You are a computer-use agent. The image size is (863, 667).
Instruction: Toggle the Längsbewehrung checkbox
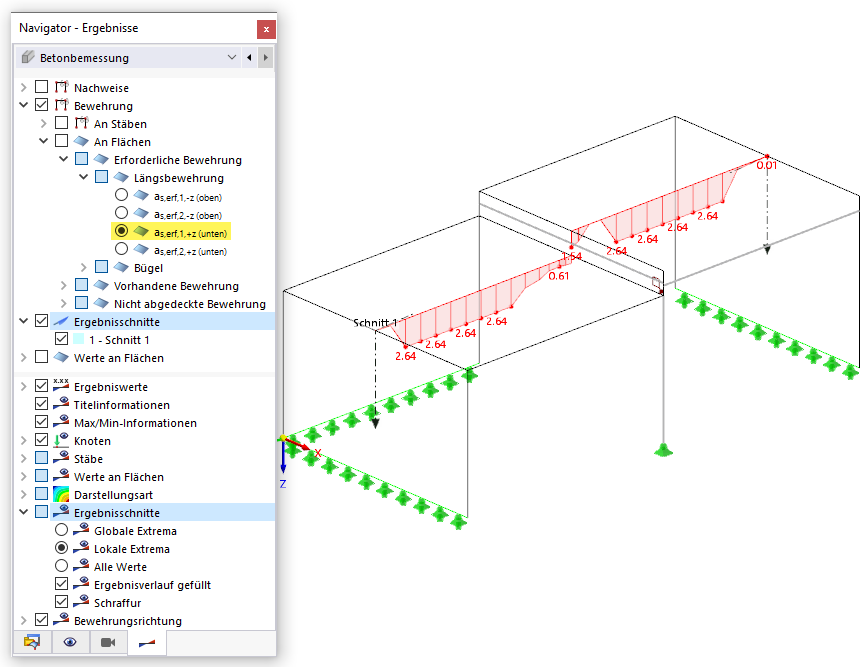tap(101, 177)
